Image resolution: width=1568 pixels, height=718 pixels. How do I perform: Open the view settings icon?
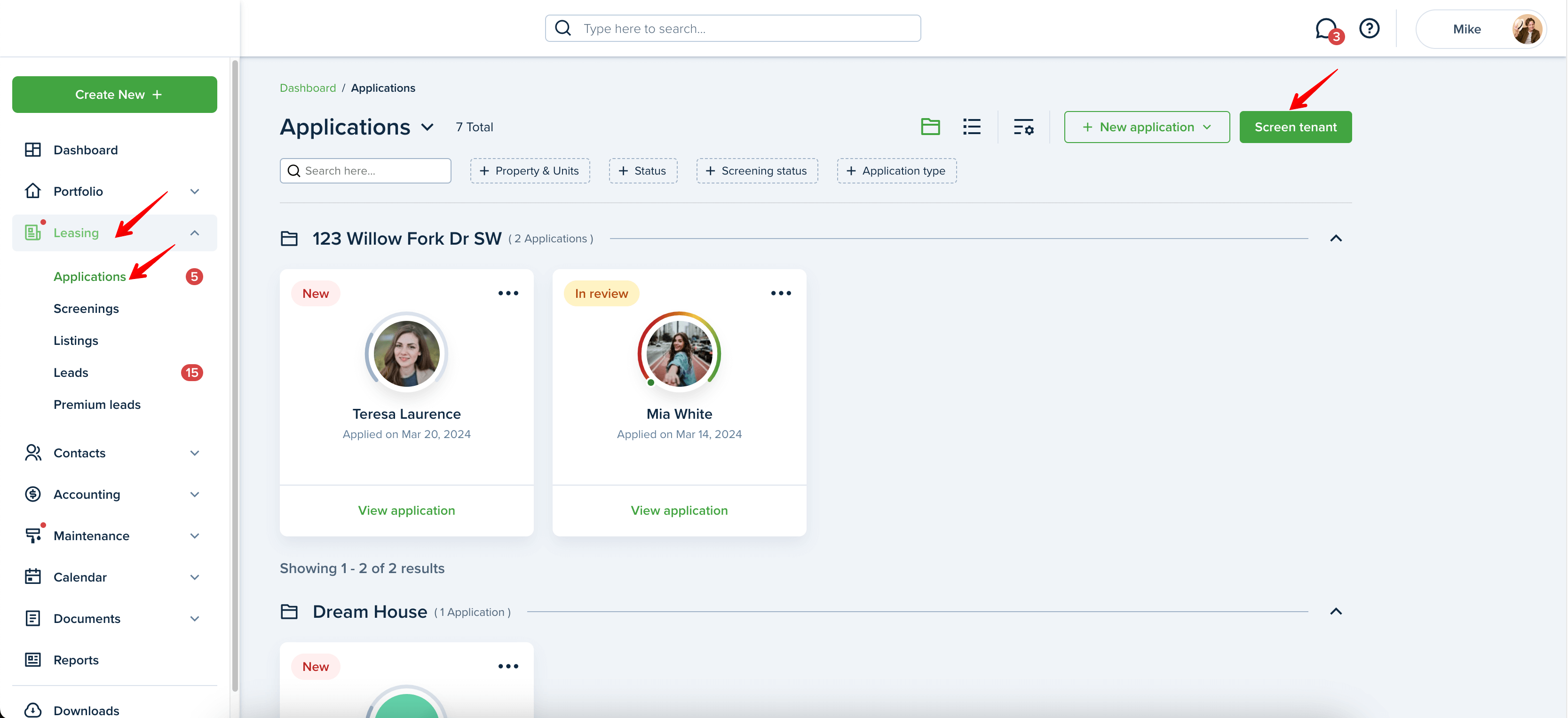(x=1023, y=127)
